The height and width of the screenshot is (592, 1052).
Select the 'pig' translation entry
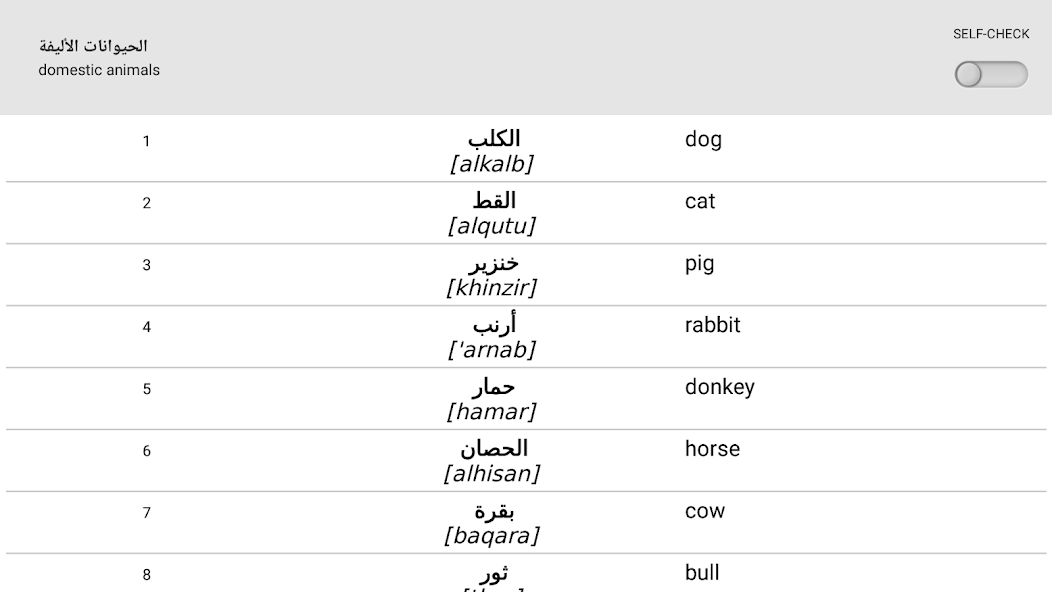699,264
